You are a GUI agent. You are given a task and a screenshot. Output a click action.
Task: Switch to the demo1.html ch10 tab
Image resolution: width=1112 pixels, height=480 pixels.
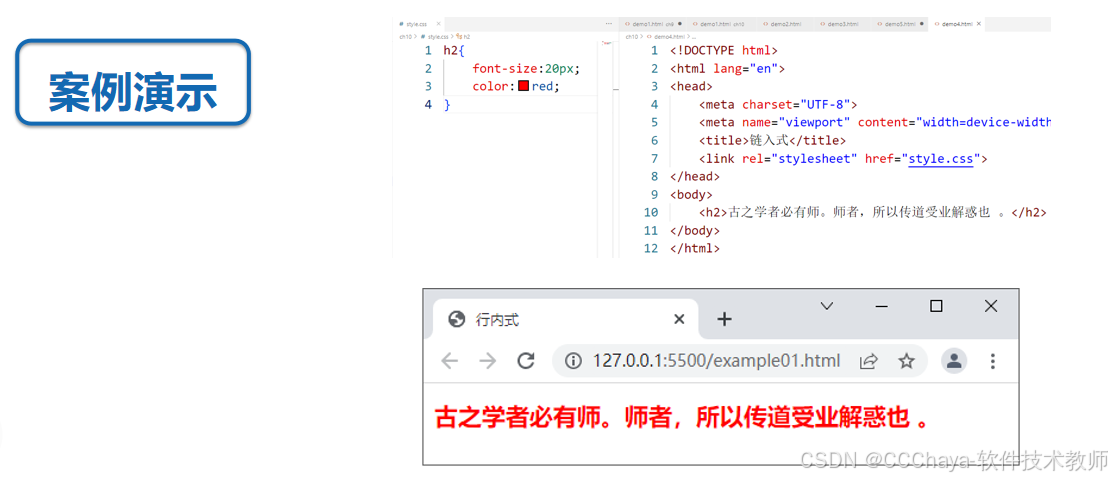(721, 24)
